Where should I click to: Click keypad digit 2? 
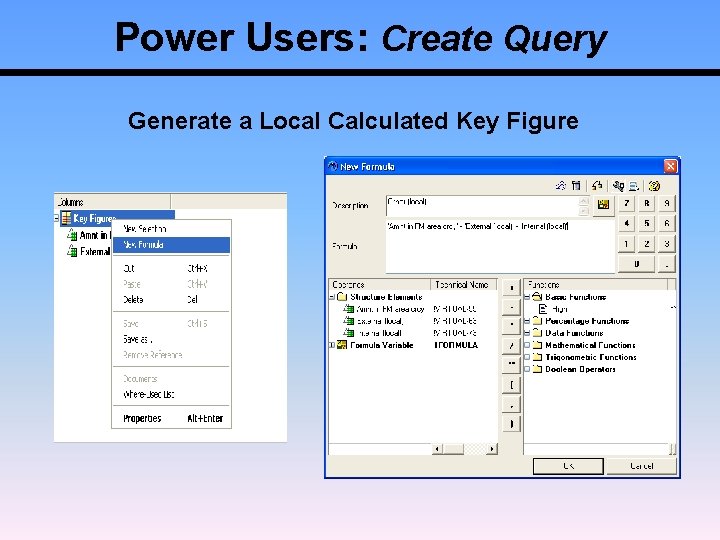tap(647, 244)
